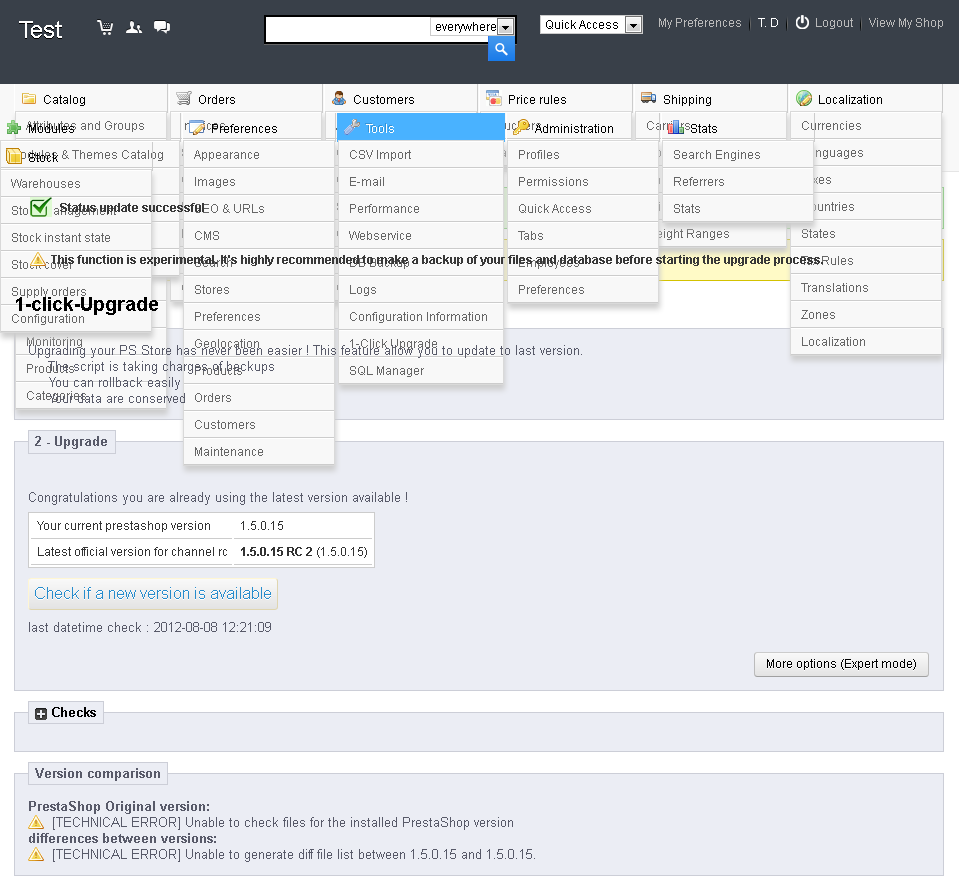The image size is (959, 883).
Task: Select CSV Import from Tools menu
Action: (421, 155)
